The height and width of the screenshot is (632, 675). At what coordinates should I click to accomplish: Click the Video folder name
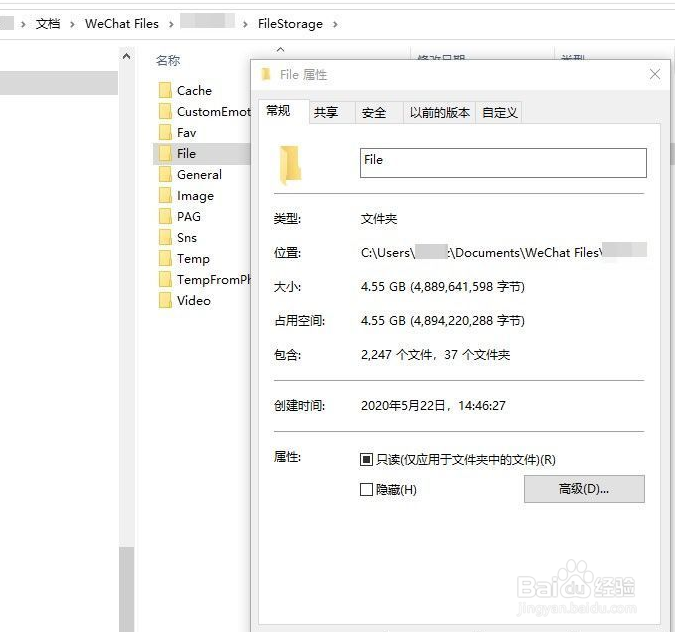click(194, 301)
